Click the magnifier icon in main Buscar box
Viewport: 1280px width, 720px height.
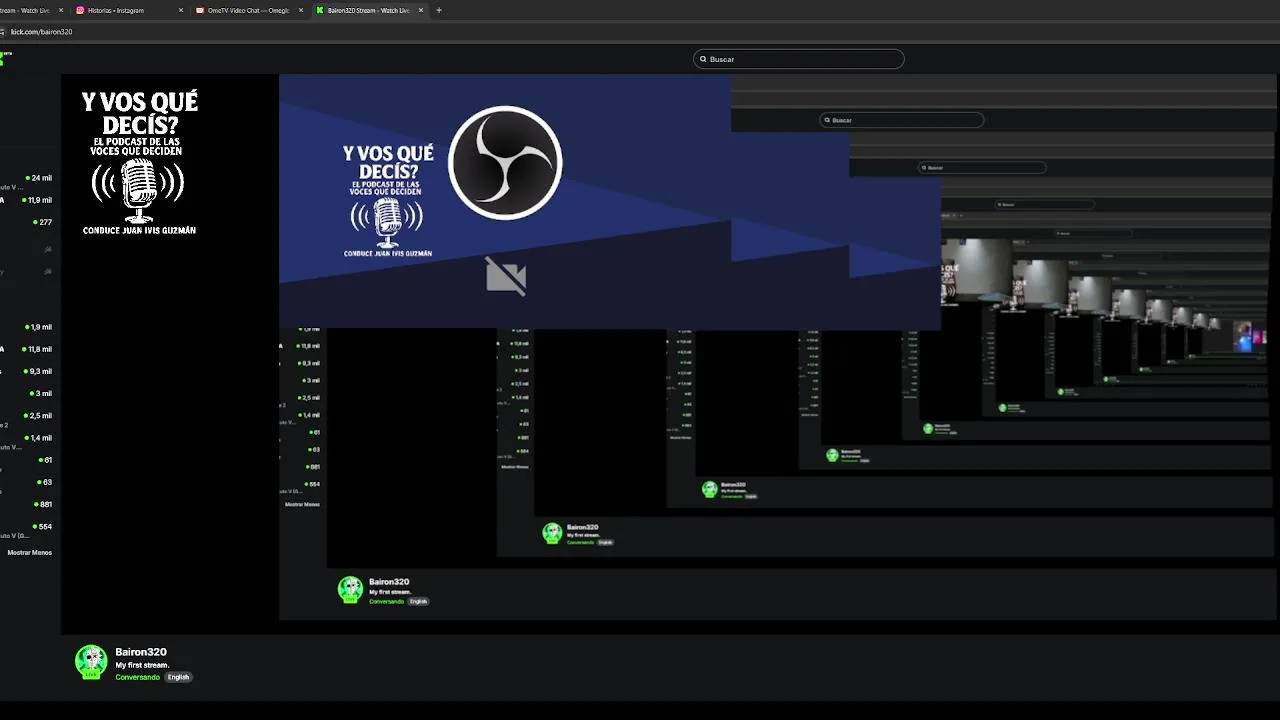pos(703,59)
